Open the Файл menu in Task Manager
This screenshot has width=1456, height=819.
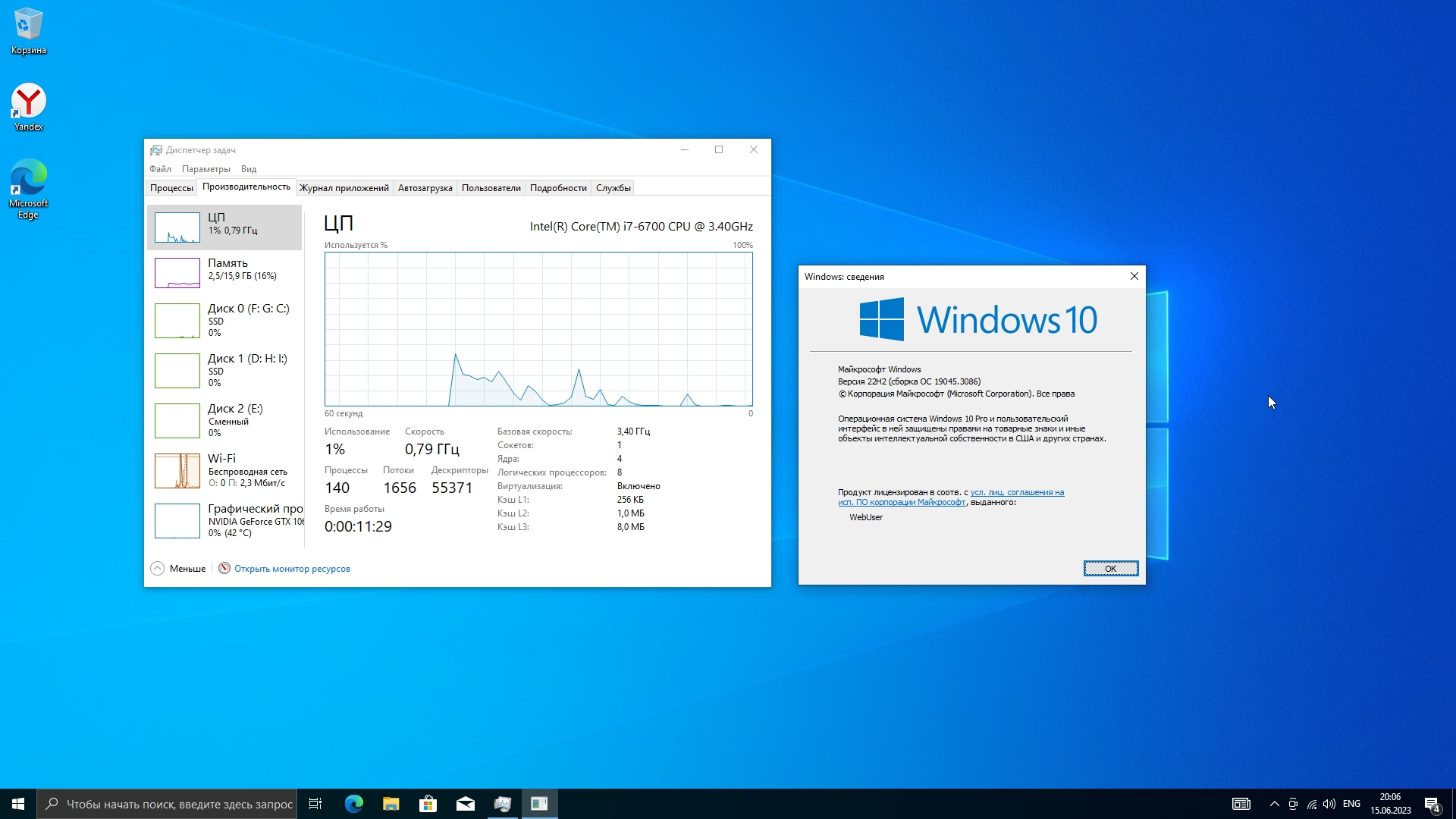coord(160,169)
